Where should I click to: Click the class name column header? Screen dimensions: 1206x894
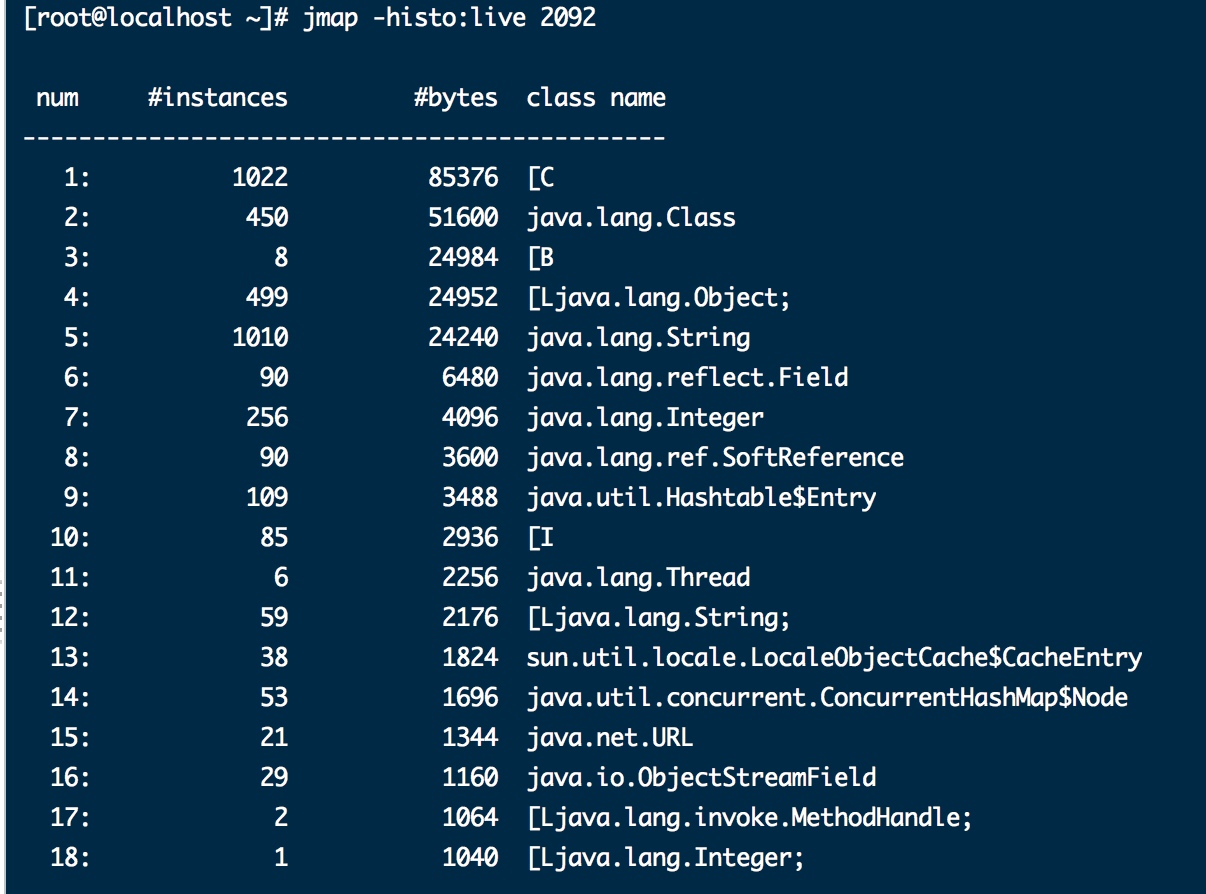(596, 98)
